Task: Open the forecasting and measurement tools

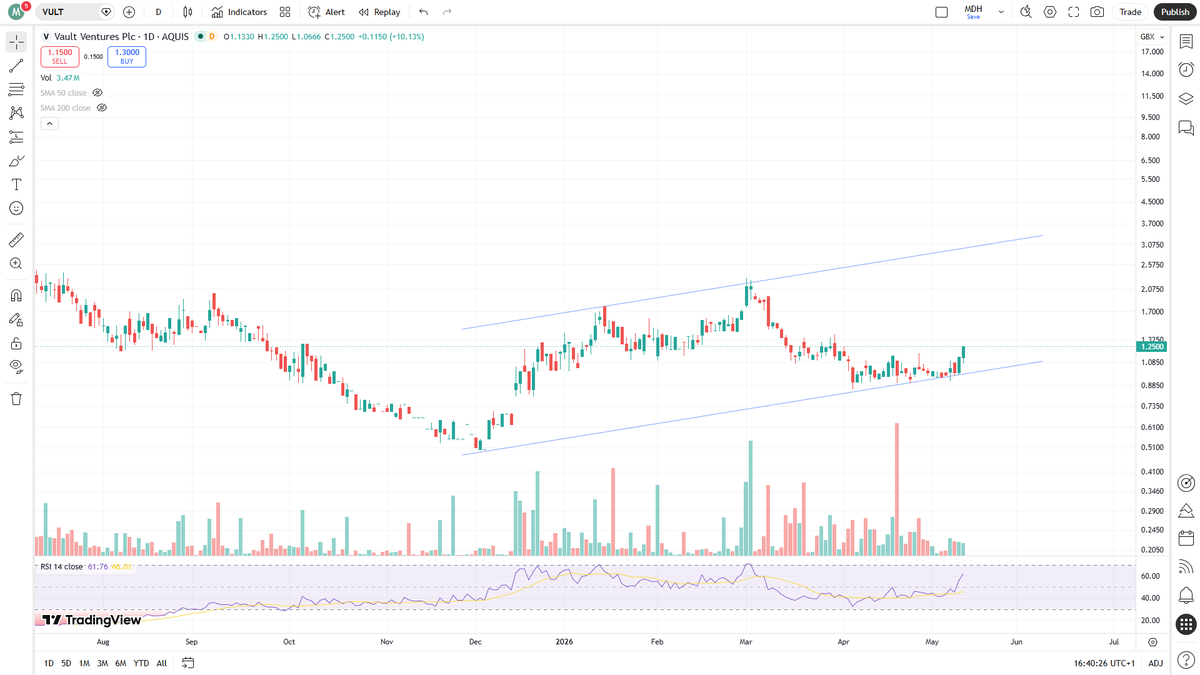Action: 16,137
